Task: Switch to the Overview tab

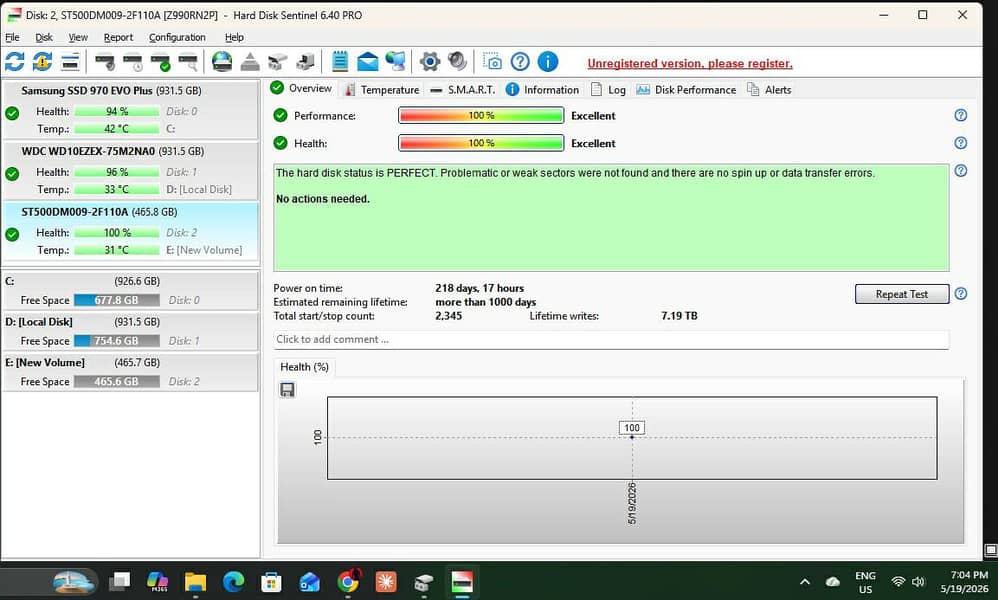Action: point(301,88)
